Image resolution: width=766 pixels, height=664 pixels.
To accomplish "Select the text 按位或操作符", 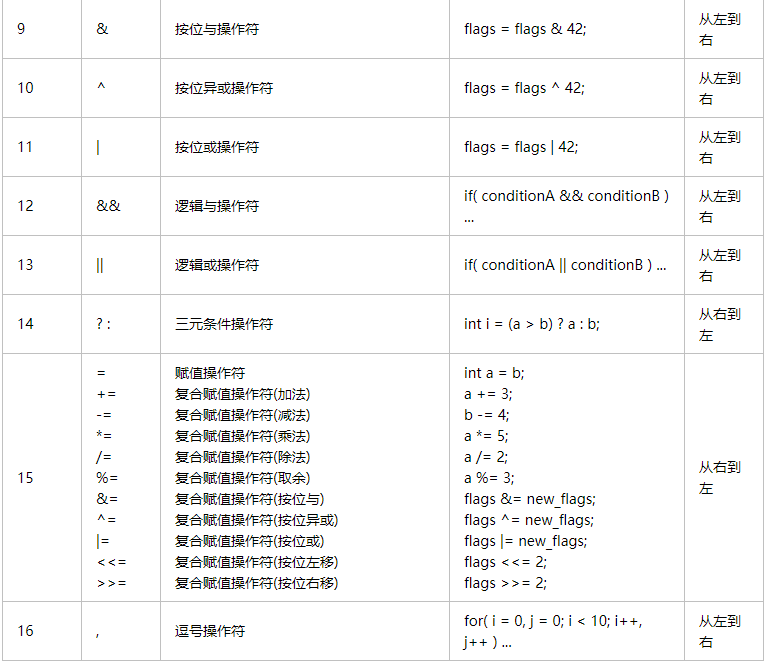I will [217, 147].
